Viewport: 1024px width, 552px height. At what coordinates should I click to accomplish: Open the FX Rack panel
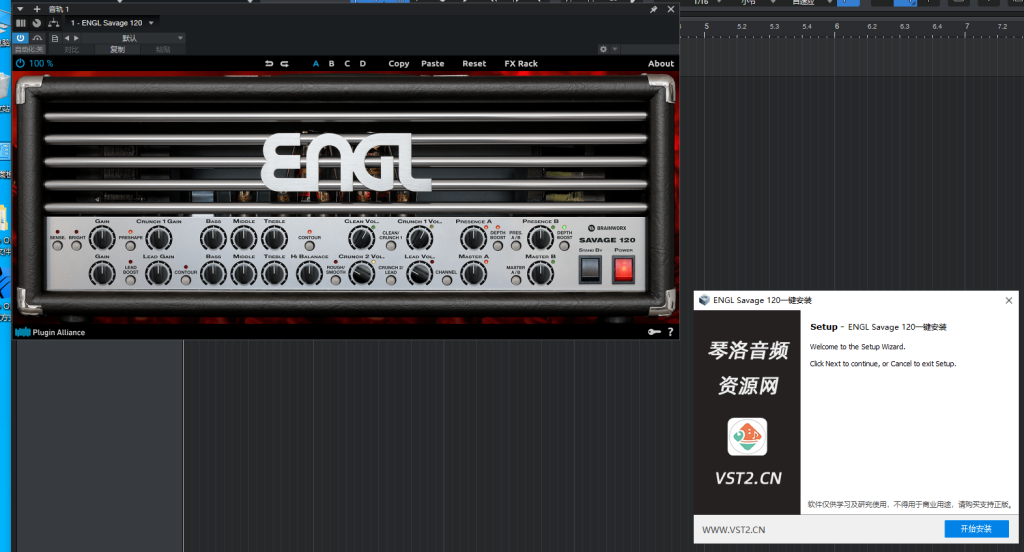[x=520, y=64]
